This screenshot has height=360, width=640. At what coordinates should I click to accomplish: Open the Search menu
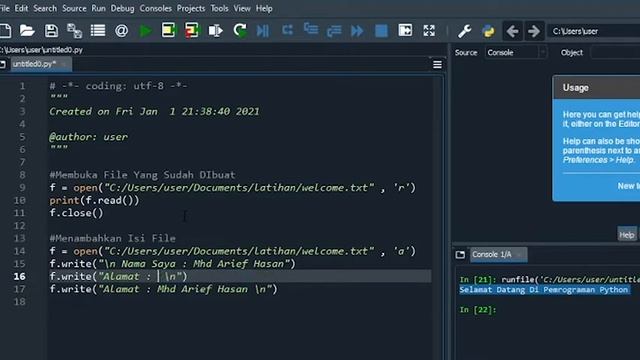(45, 8)
